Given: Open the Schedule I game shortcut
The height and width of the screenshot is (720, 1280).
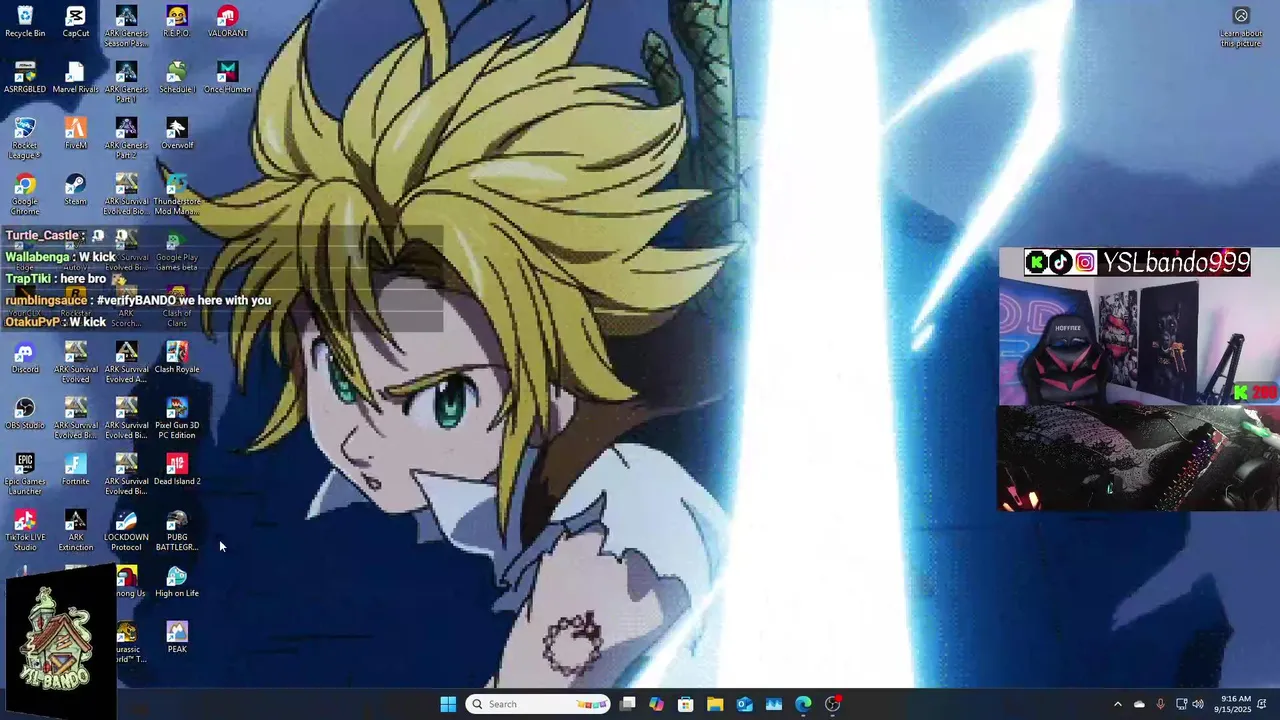Looking at the screenshot, I should pyautogui.click(x=177, y=78).
